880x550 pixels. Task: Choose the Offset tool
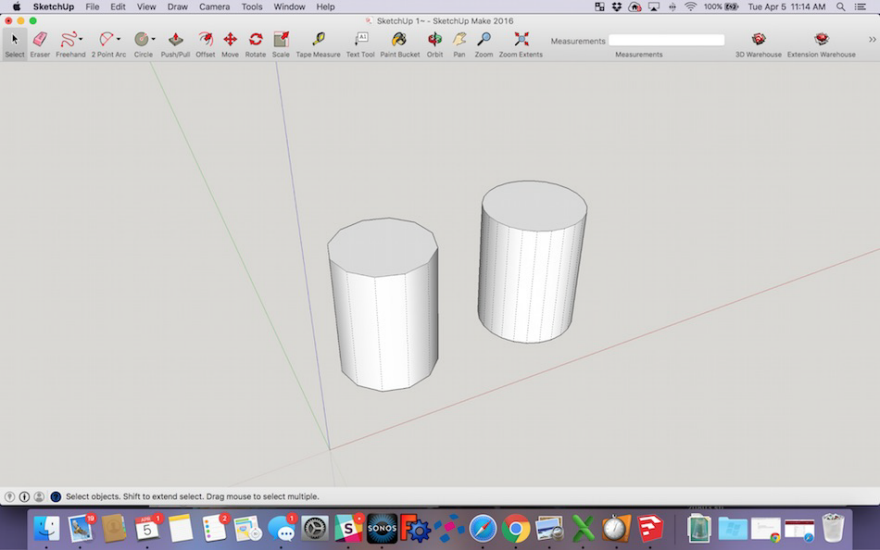coord(205,40)
